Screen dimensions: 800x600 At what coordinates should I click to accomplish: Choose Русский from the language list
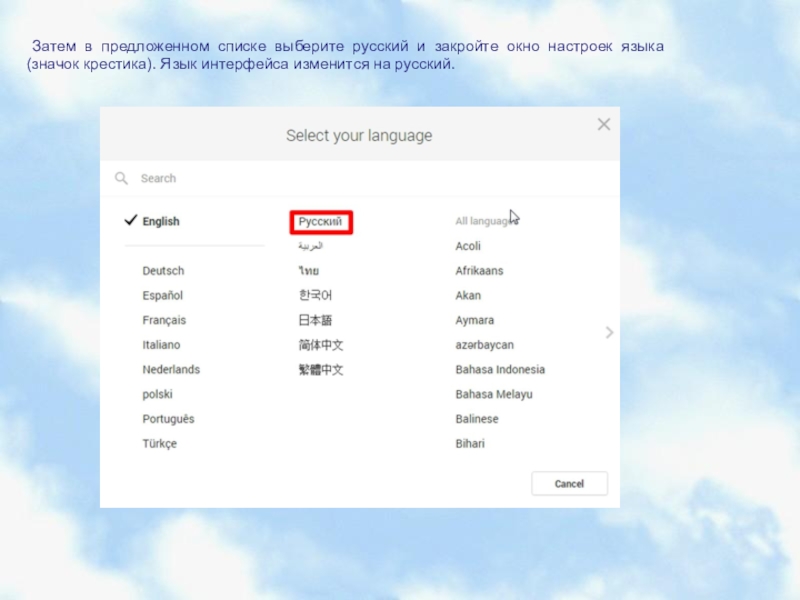tap(320, 221)
